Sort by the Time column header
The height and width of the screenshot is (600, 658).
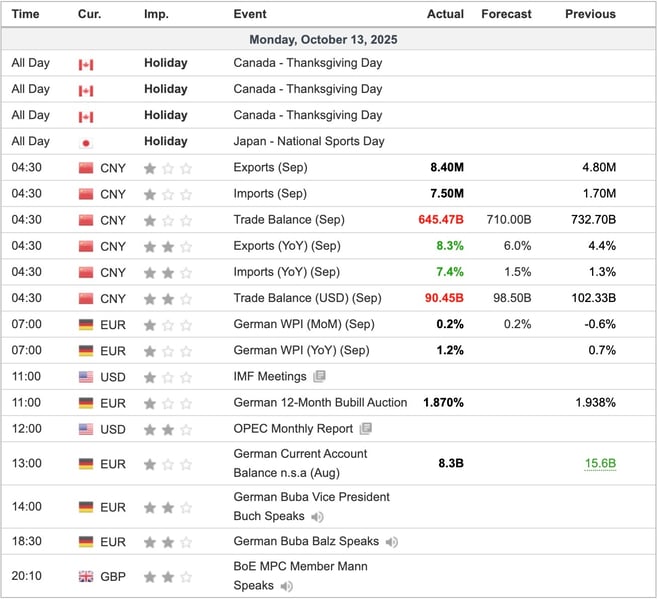click(x=25, y=14)
